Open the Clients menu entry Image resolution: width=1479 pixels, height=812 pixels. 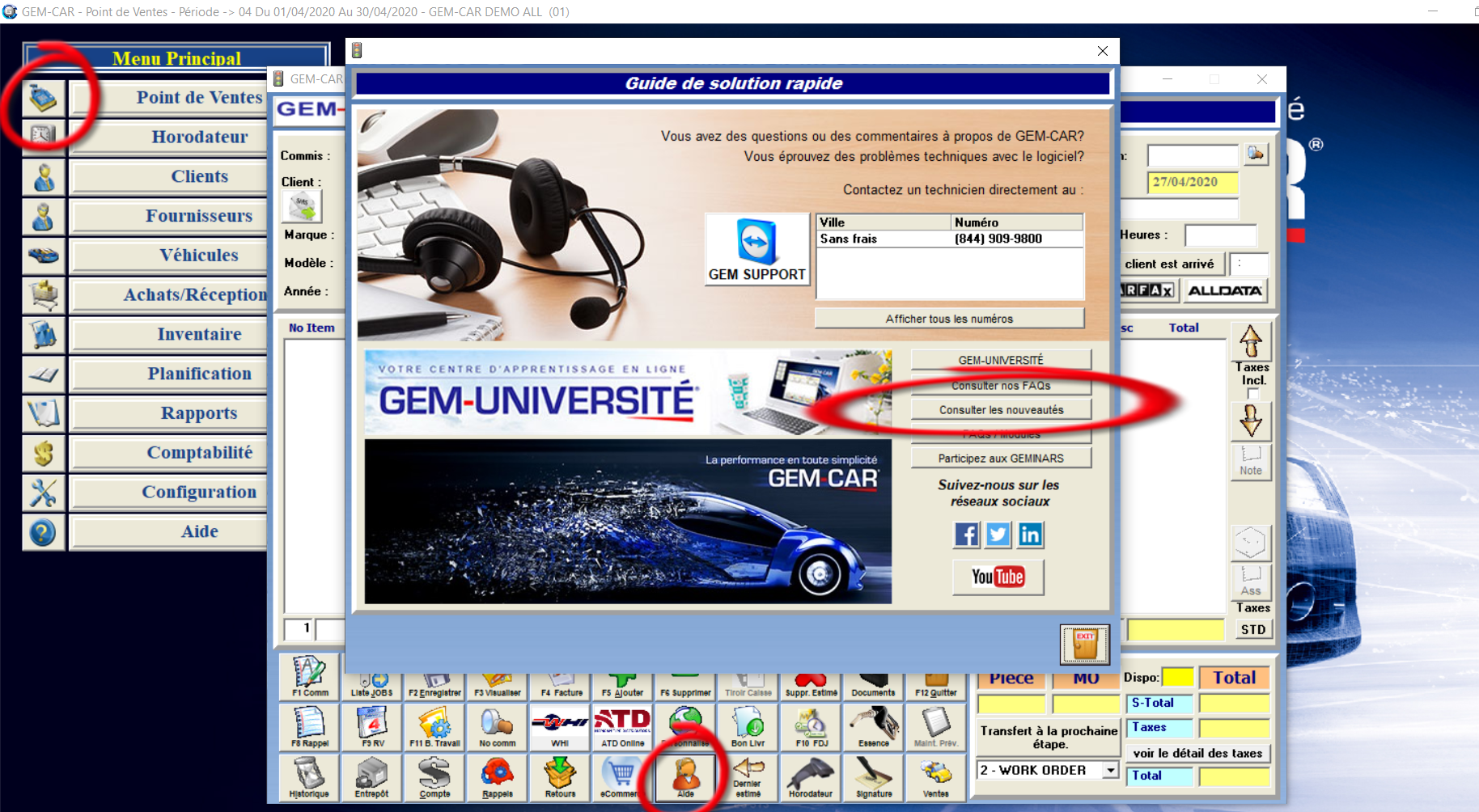(x=170, y=176)
